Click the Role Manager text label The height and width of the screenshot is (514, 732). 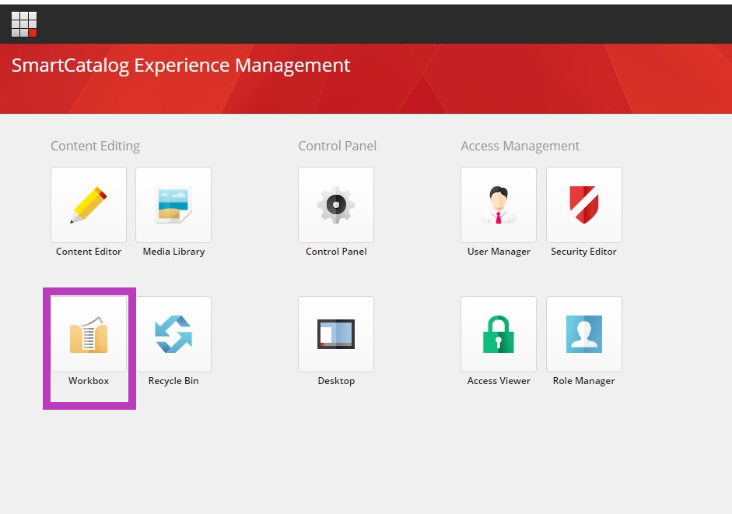tap(584, 380)
